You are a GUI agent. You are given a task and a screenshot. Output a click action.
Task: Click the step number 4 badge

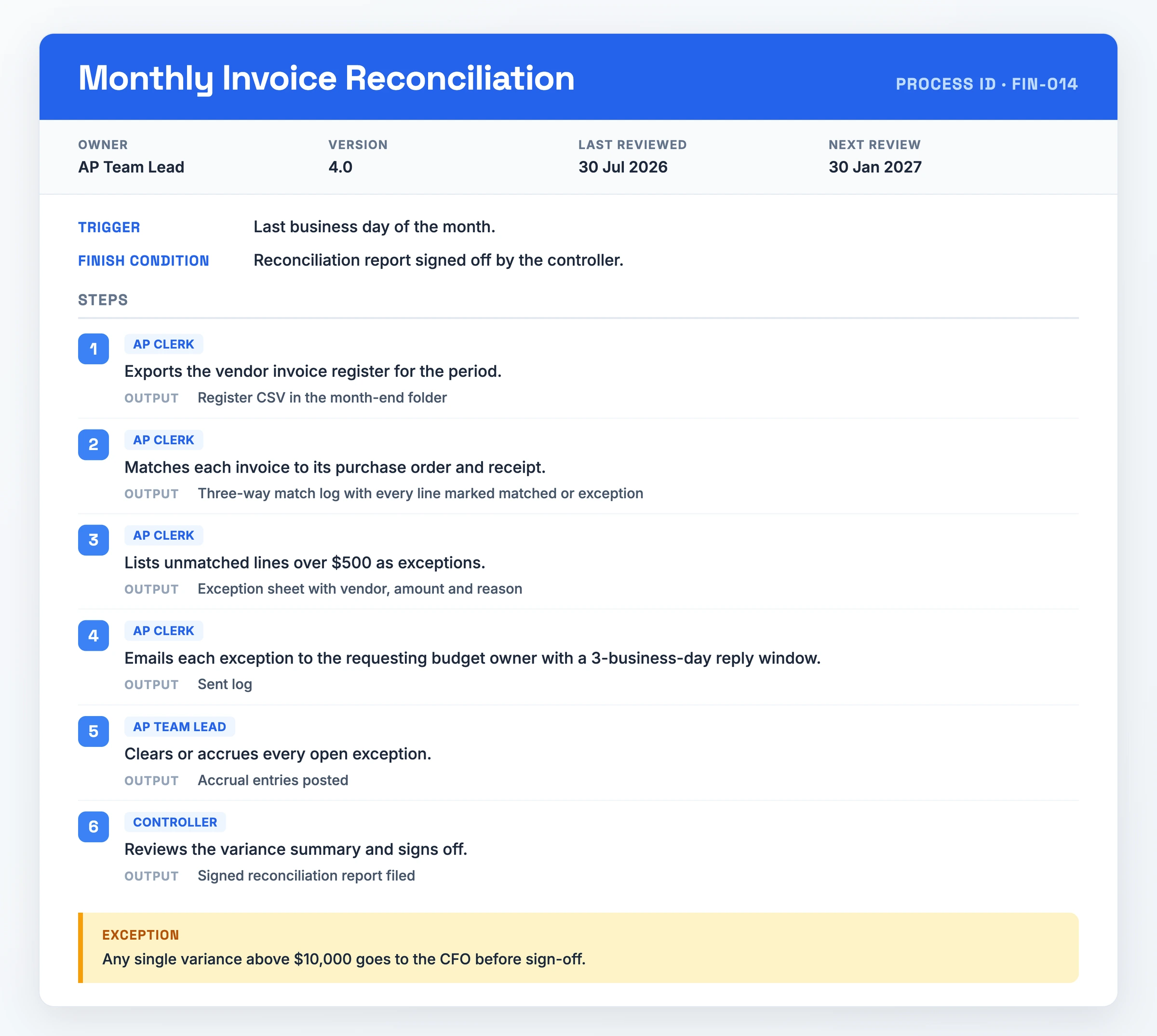pos(94,636)
